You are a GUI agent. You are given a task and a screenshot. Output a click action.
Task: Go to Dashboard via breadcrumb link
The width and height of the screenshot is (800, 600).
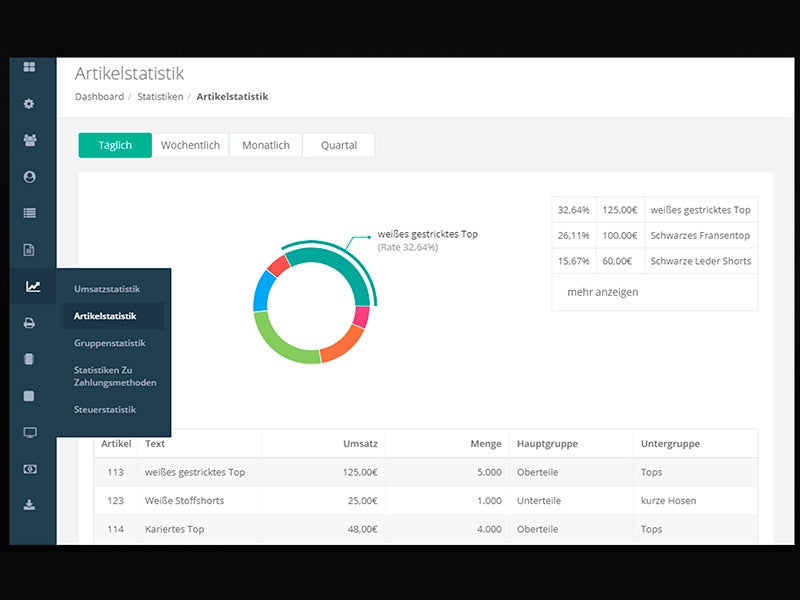pos(99,96)
